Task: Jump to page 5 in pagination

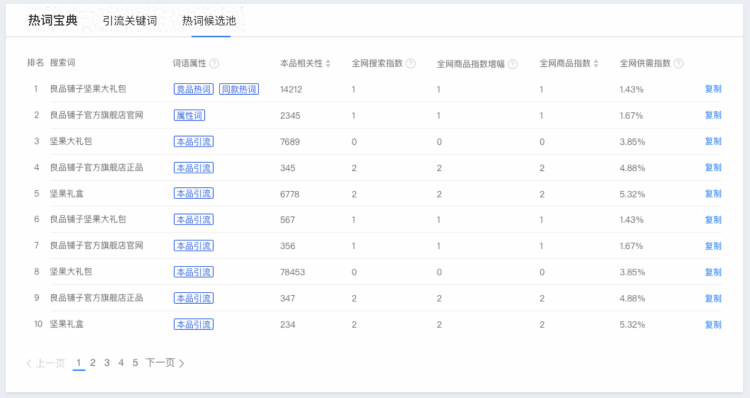Action: pyautogui.click(x=135, y=363)
